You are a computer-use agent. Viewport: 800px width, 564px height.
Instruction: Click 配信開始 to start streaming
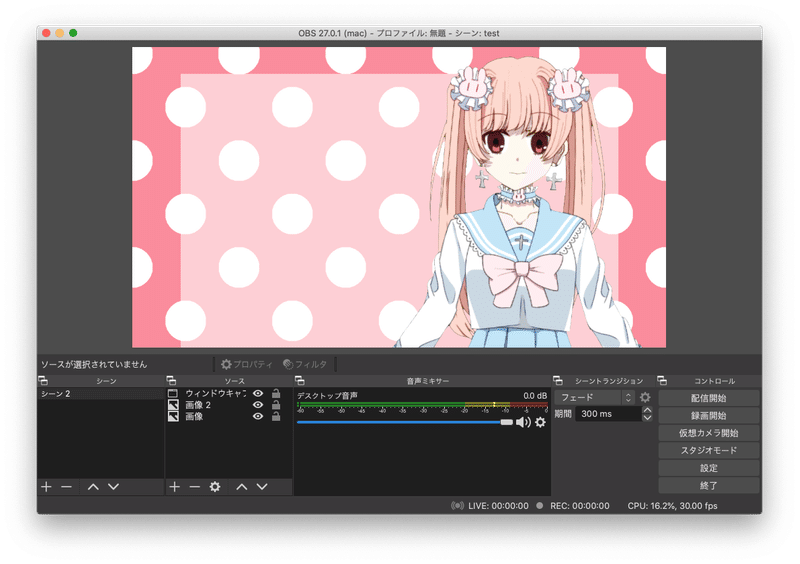(x=709, y=398)
